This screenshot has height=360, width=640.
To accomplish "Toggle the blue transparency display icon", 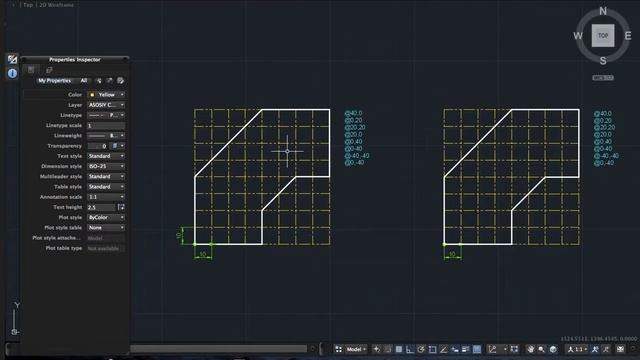I will [477, 349].
